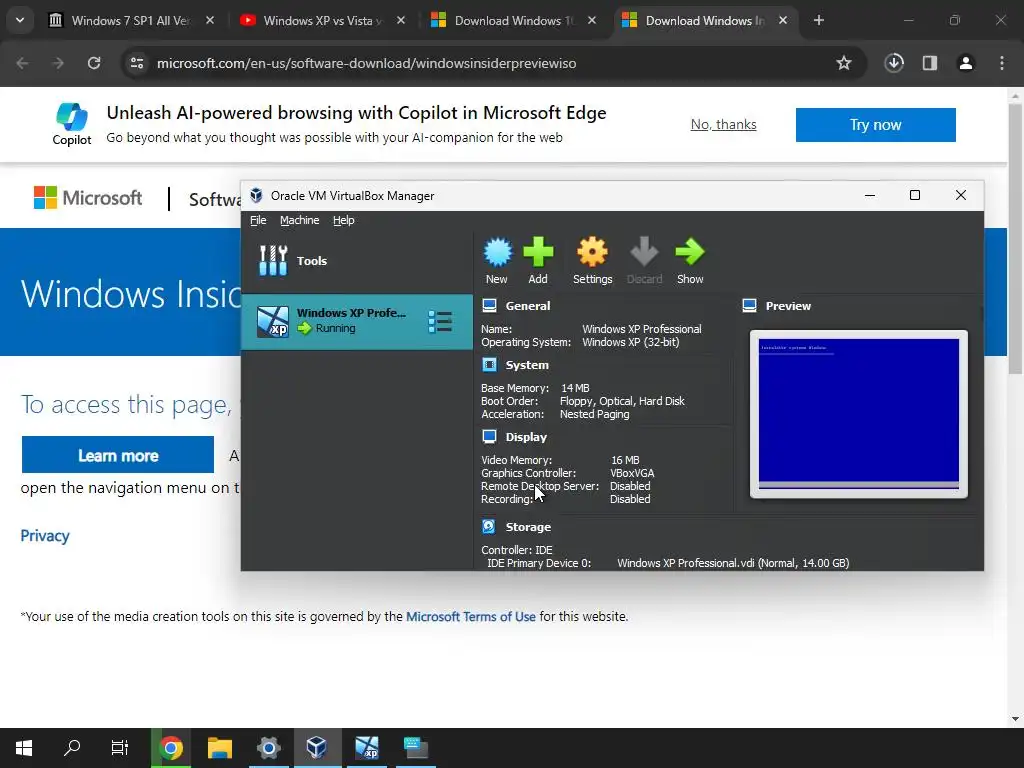Click the Chrome forward arrow
The image size is (1024, 768).
coord(58,63)
